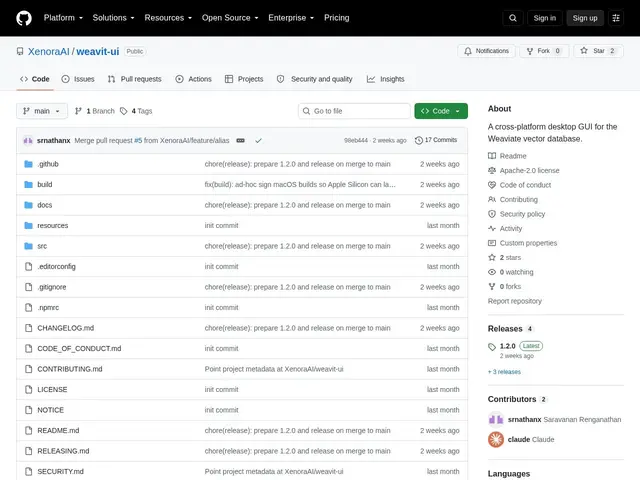Switch to the Actions tab
This screenshot has width=640, height=480.
tap(193, 79)
